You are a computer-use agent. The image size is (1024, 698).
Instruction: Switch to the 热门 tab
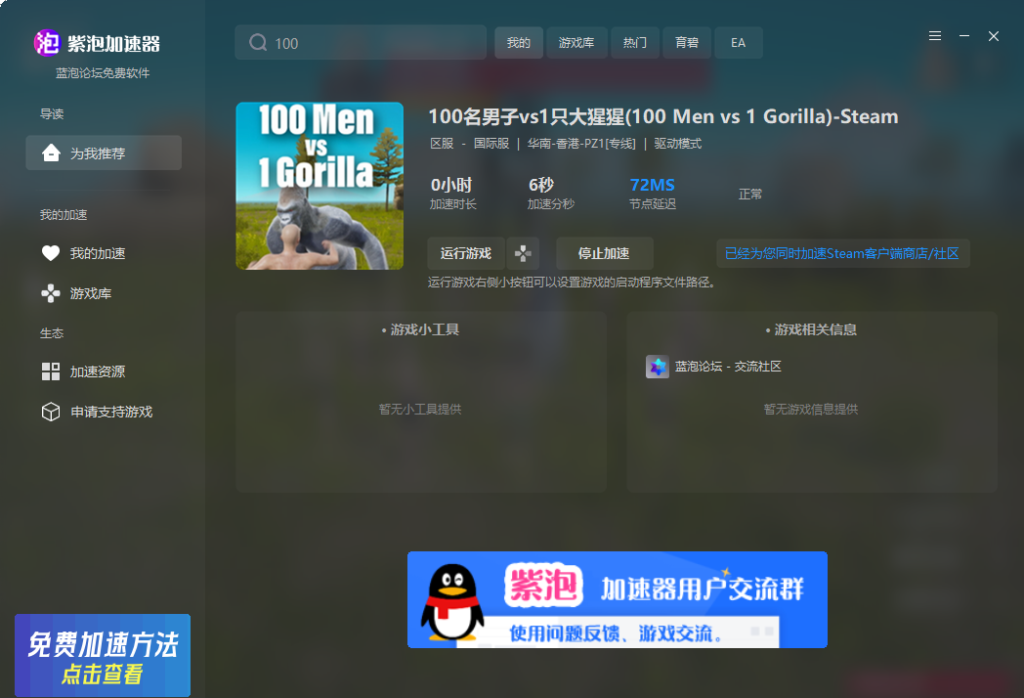point(635,42)
